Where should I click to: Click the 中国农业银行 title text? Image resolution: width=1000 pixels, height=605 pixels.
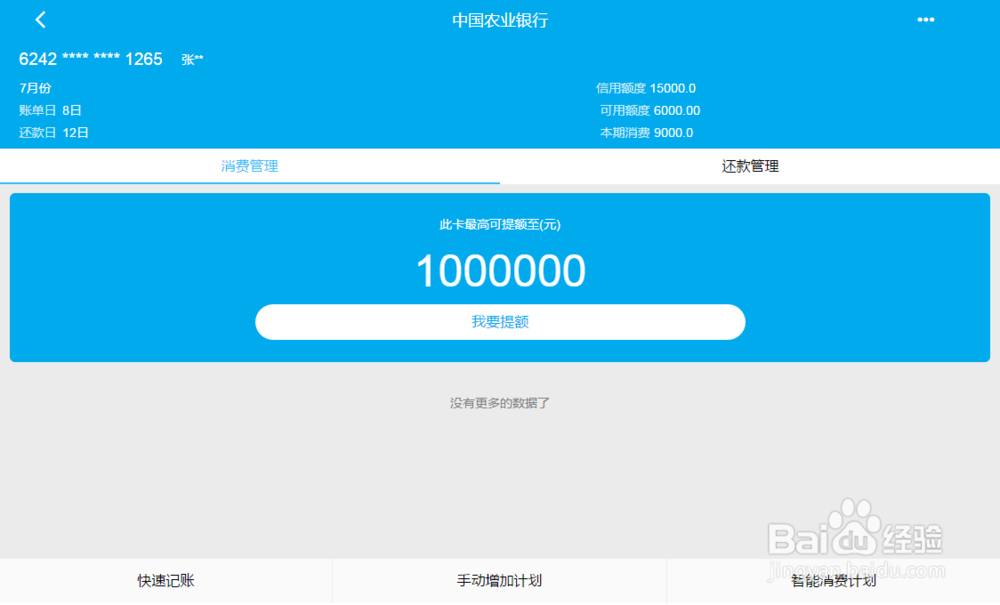click(x=500, y=20)
